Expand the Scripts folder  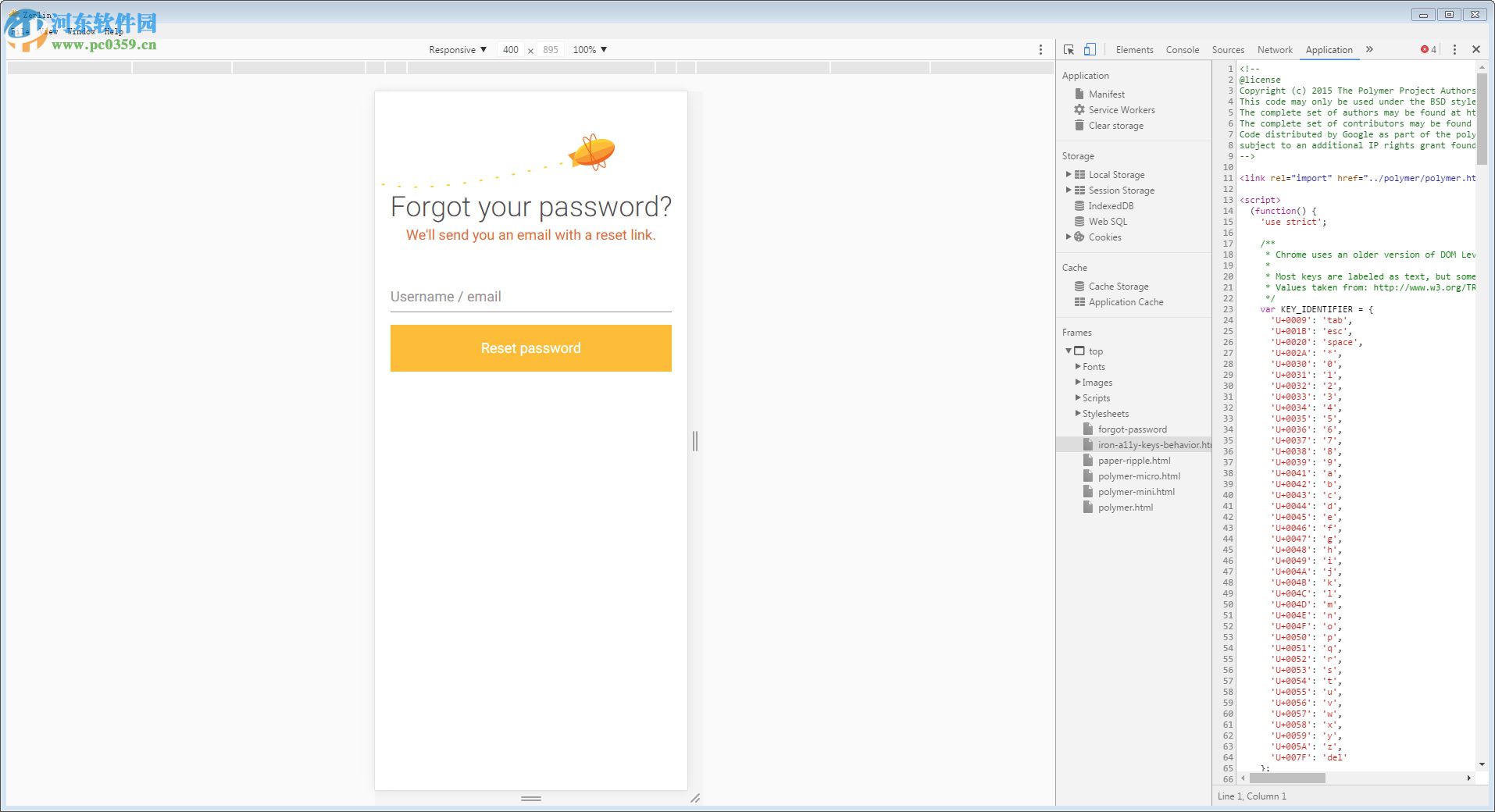pos(1078,397)
